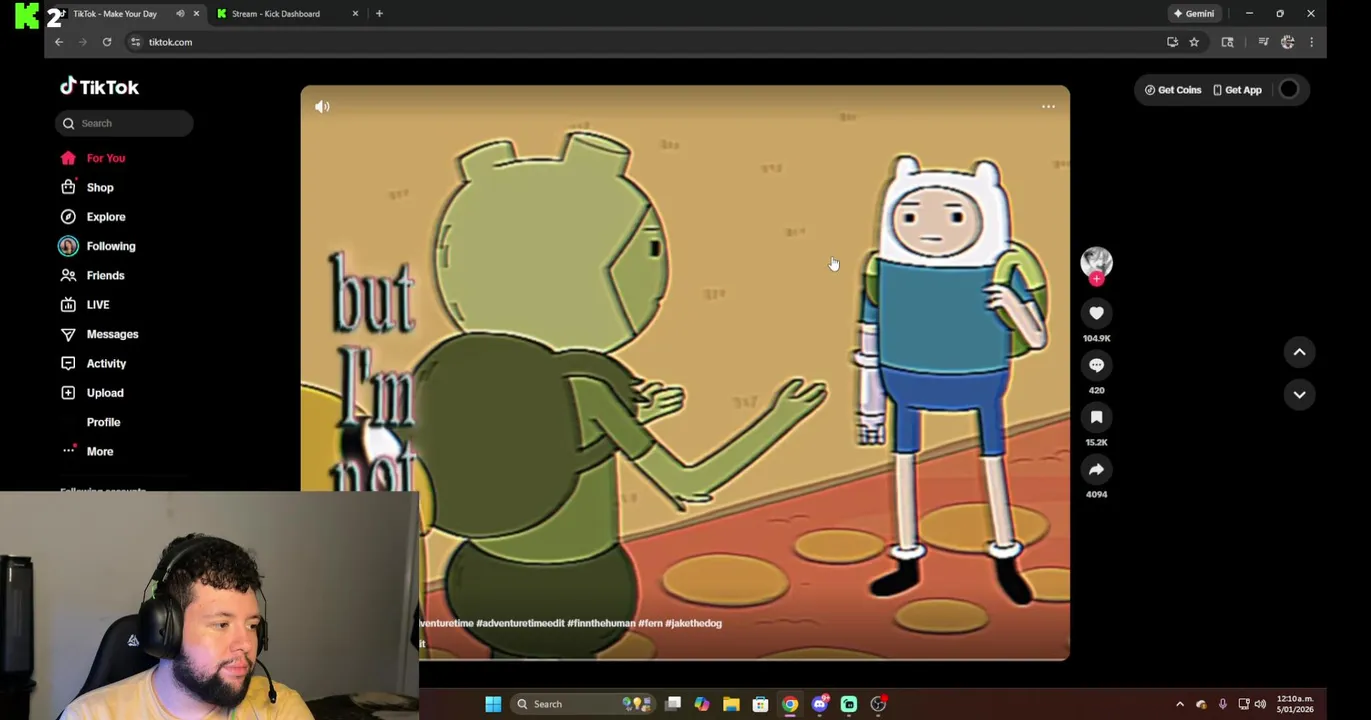Close the TikTok browser tab

point(196,14)
